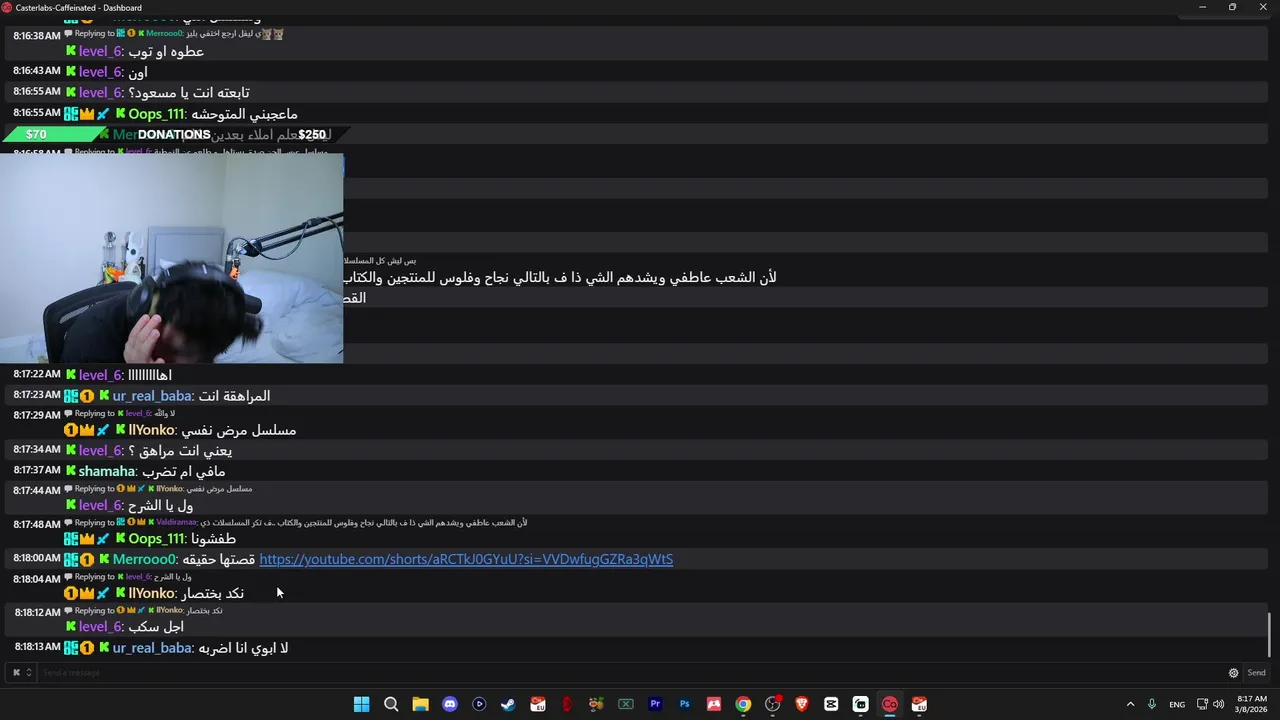Image resolution: width=1280 pixels, height=720 pixels.
Task: Click IlYonko username in the 8:18:04 message
Action: pyautogui.click(x=151, y=594)
